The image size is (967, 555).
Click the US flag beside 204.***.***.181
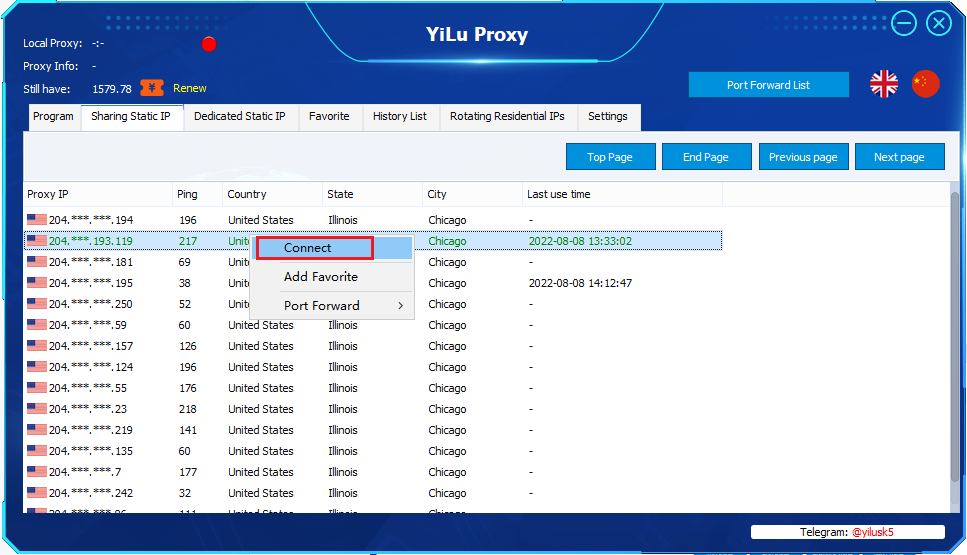(37, 261)
